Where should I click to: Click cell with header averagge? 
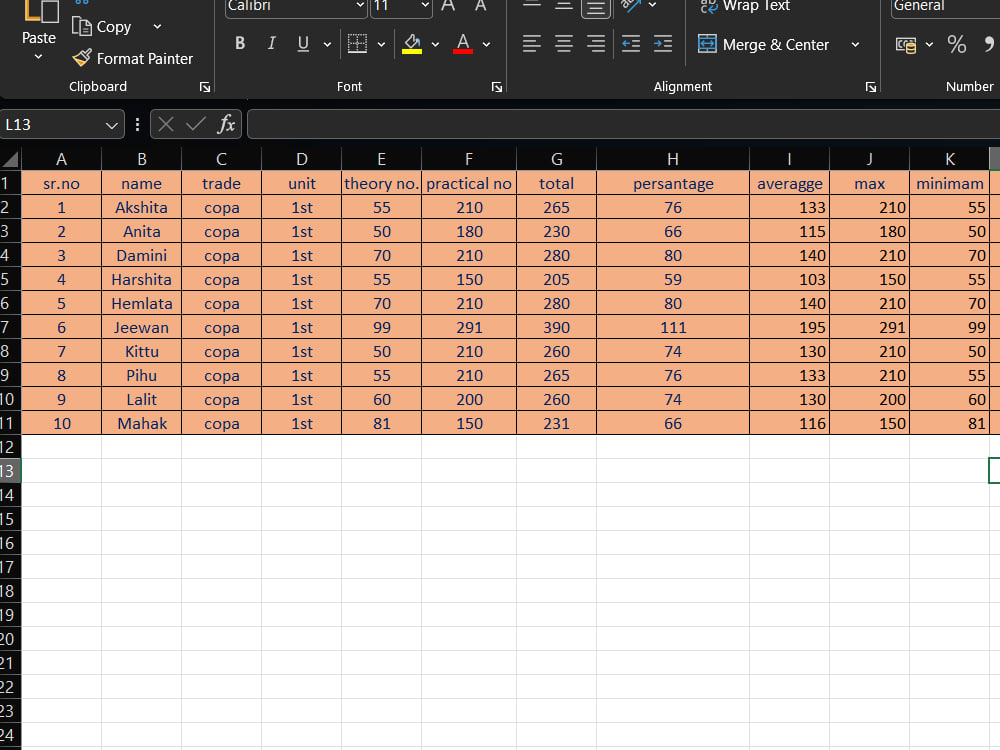tap(790, 183)
